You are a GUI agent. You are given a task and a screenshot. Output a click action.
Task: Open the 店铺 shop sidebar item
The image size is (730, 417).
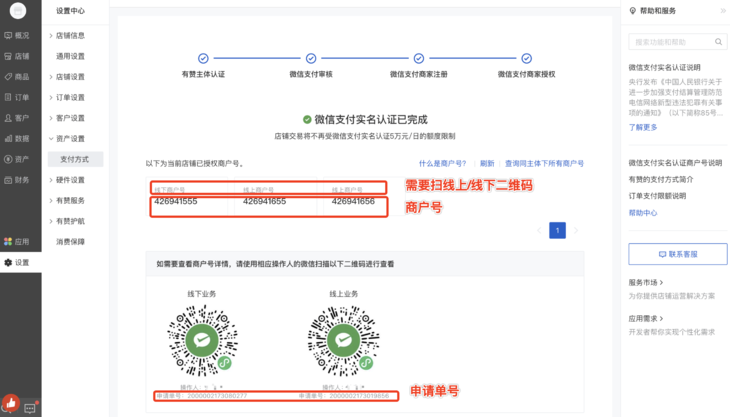17,56
